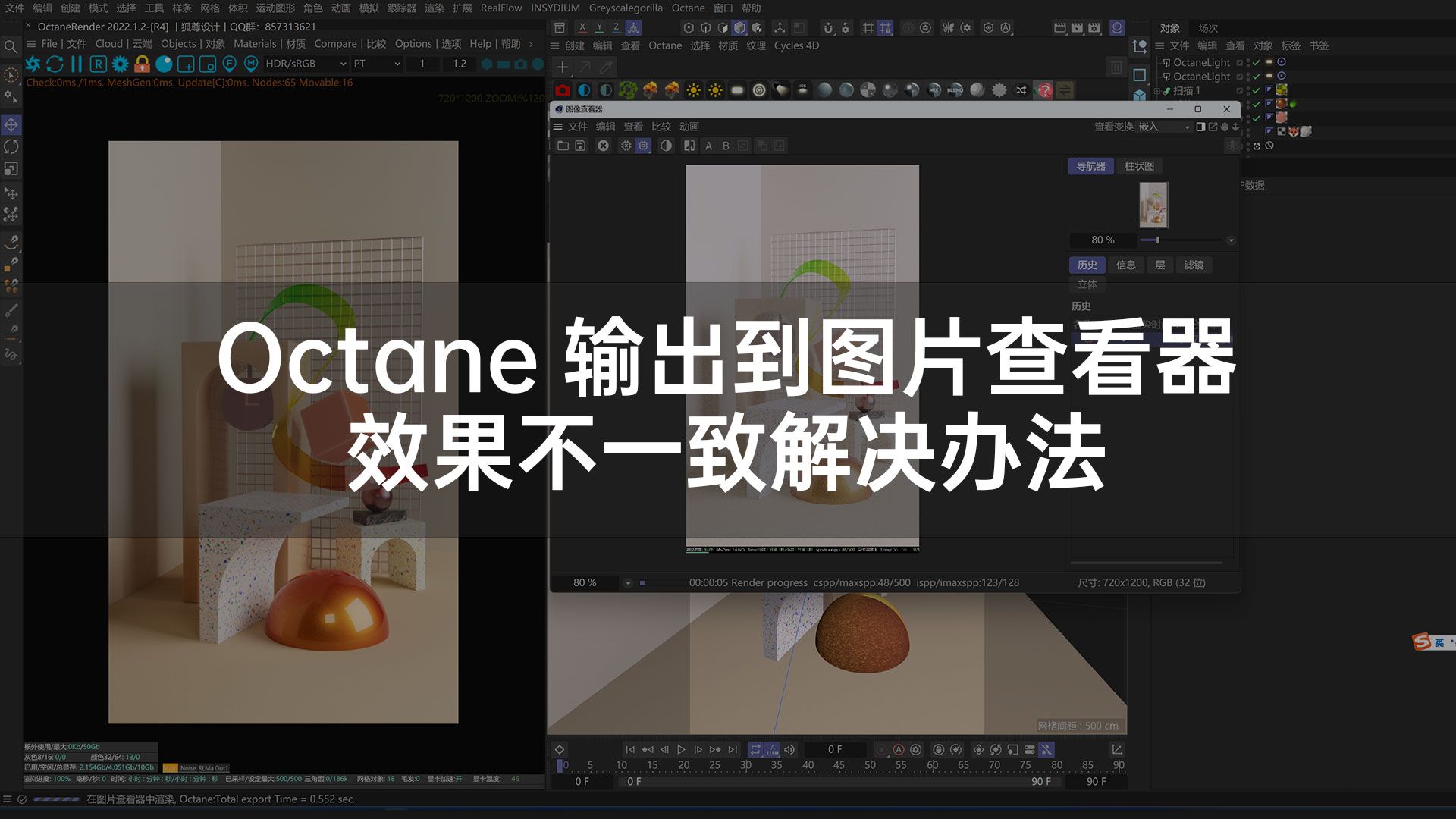This screenshot has height=819, width=1456.
Task: Switch to 信息 info tab
Action: point(1126,265)
